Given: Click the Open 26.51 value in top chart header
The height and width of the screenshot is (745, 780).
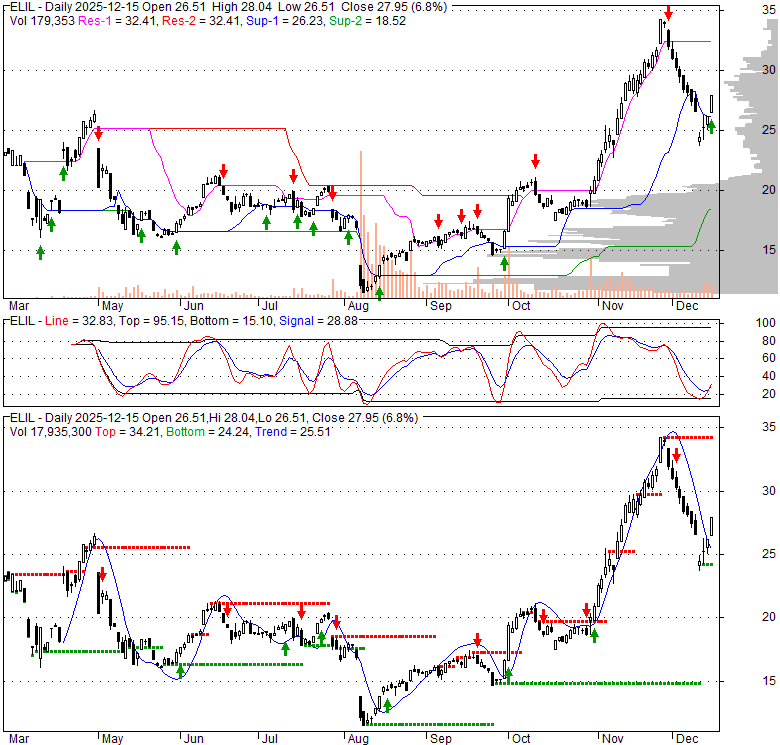Looking at the screenshot, I should [x=174, y=7].
